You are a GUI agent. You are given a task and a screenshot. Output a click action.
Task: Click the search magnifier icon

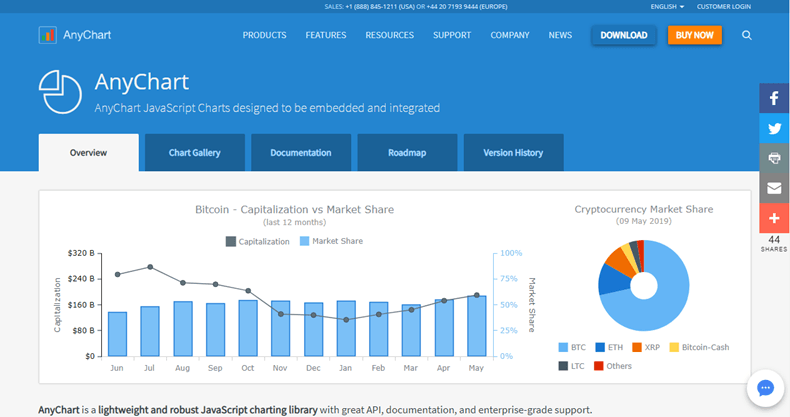[747, 35]
